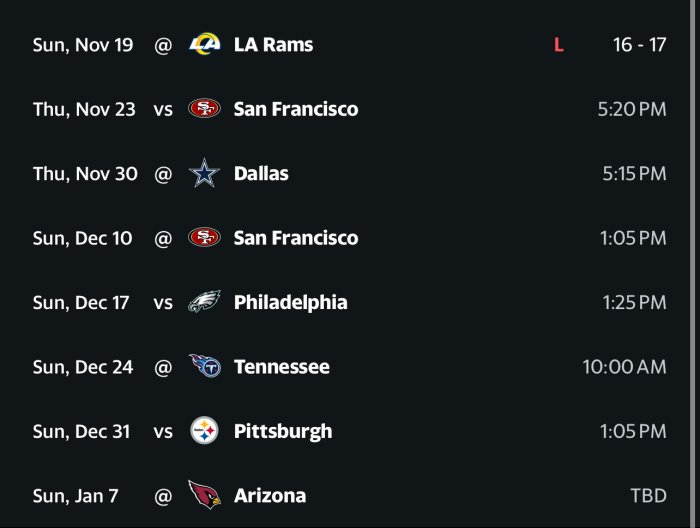
Task: View the 16 - 17 final score
Action: tap(639, 45)
